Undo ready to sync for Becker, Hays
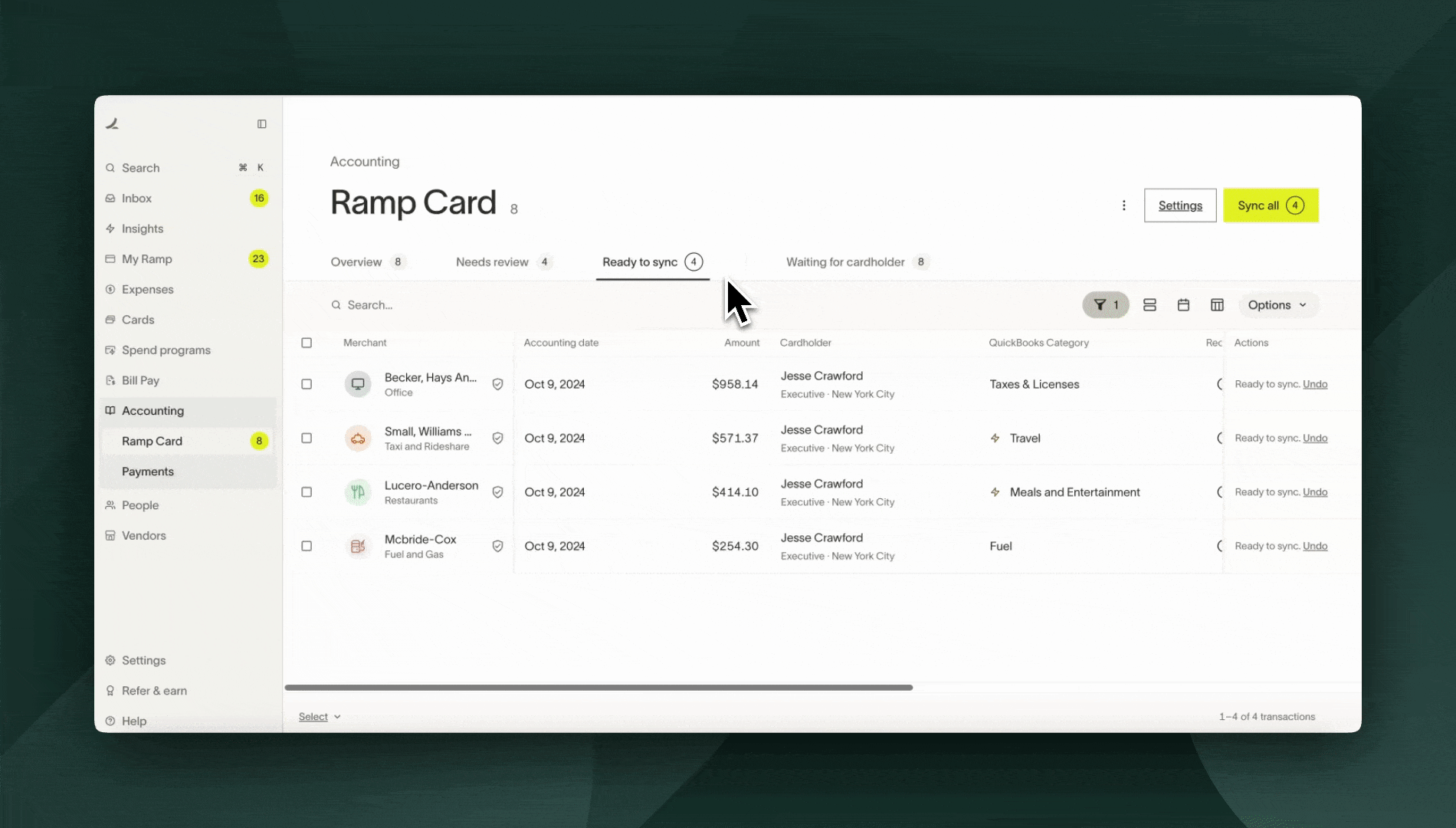 tap(1315, 384)
